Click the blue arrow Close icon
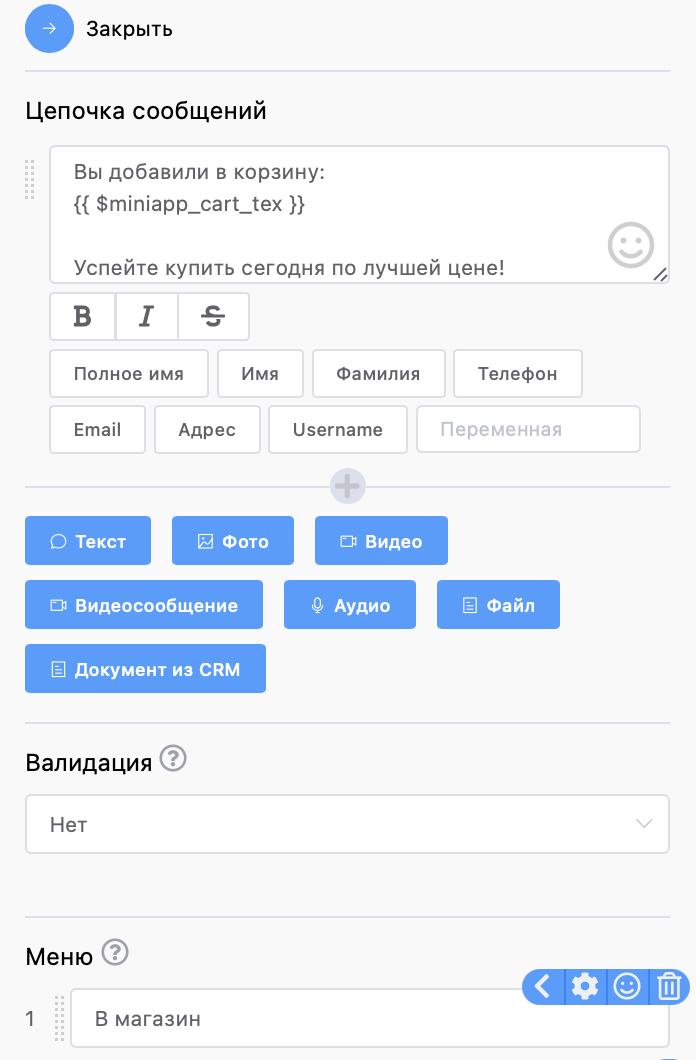 [49, 29]
